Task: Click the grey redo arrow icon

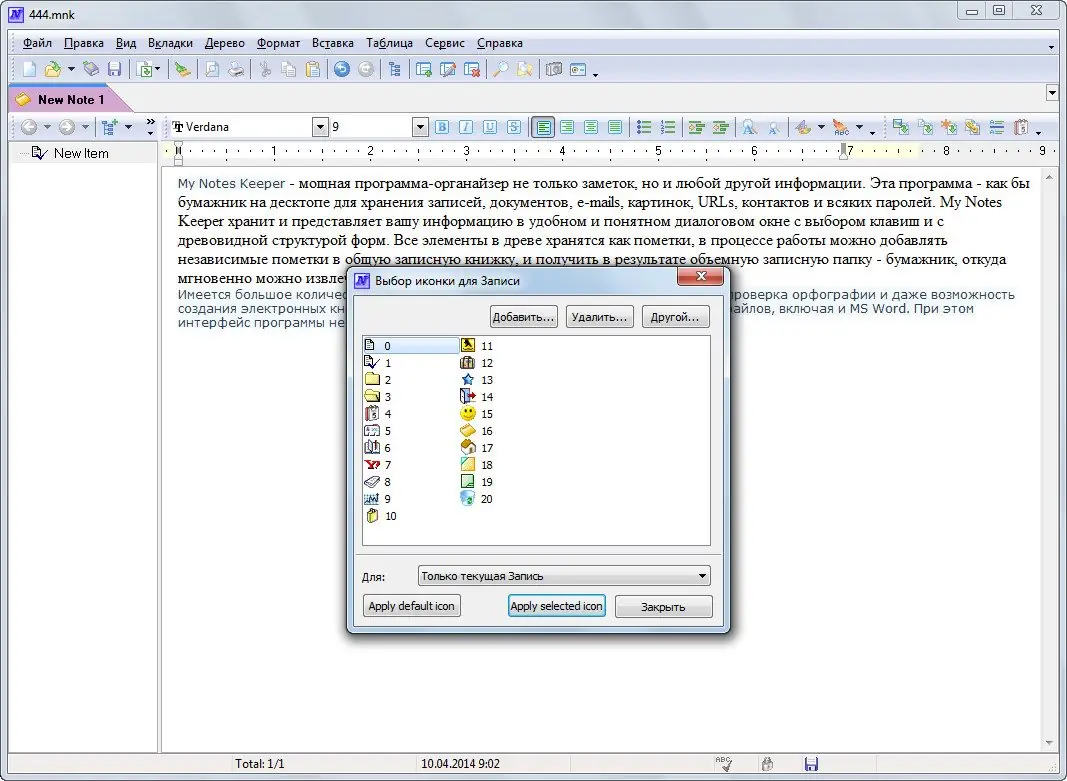Action: coord(366,69)
